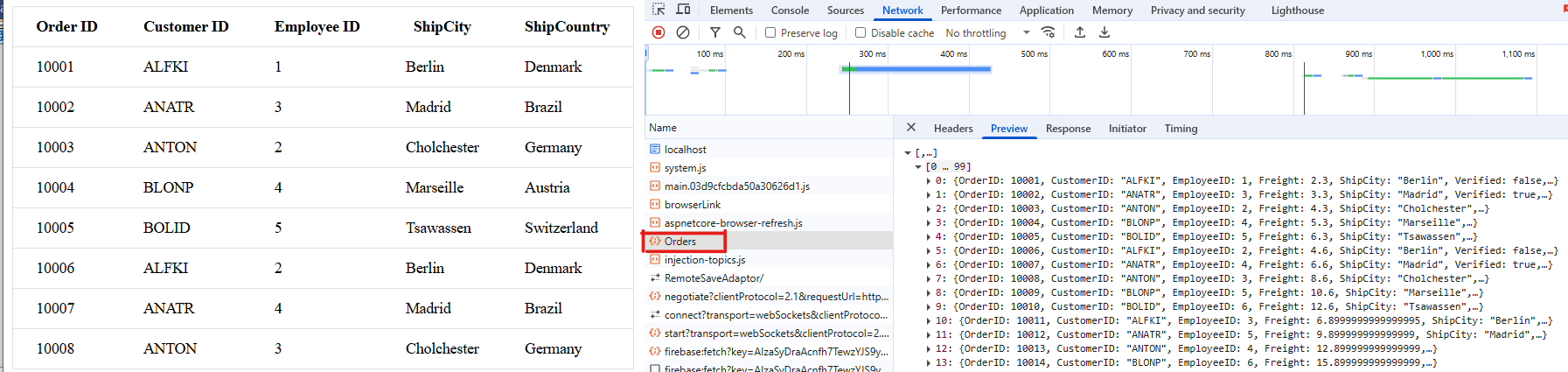Screen dimensions: 1568x372
Task: Click the export HAR download icon
Action: coord(1105,32)
